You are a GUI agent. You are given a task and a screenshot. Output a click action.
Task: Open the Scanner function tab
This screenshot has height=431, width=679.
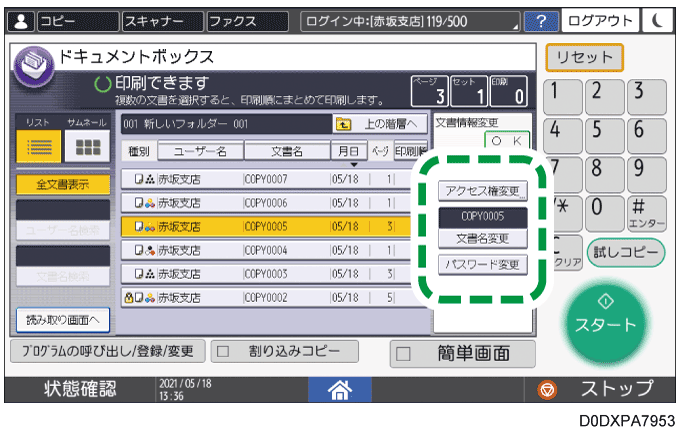[163, 21]
